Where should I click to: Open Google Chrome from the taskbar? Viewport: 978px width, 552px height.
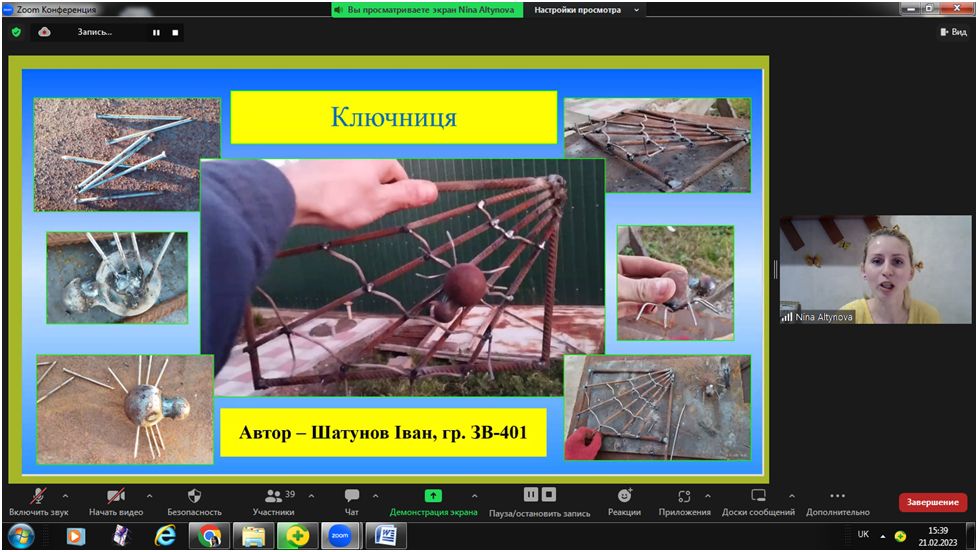tap(210, 536)
